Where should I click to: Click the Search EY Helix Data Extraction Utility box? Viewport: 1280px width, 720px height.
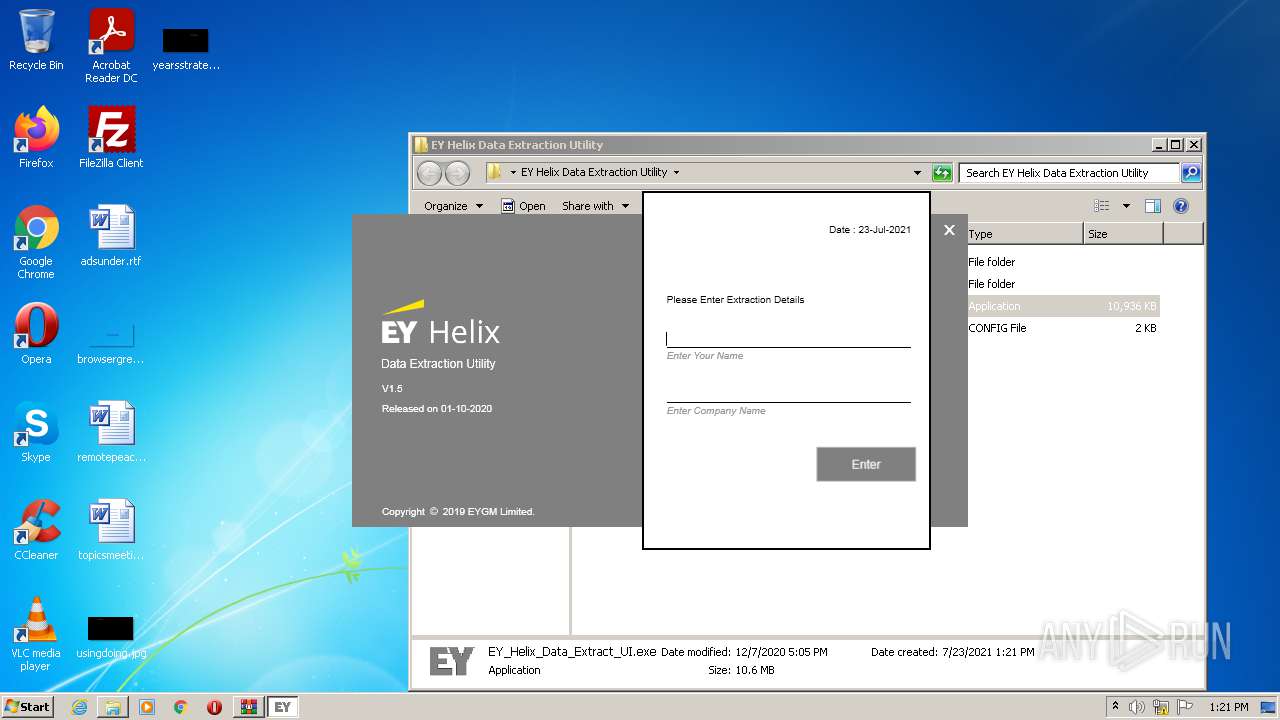(1068, 173)
